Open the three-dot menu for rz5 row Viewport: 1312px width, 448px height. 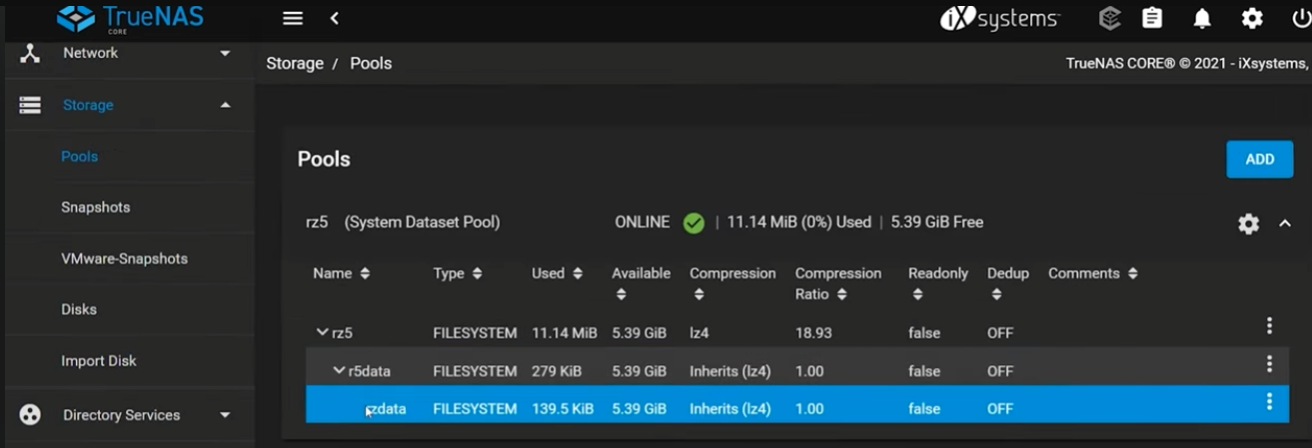tap(1269, 325)
